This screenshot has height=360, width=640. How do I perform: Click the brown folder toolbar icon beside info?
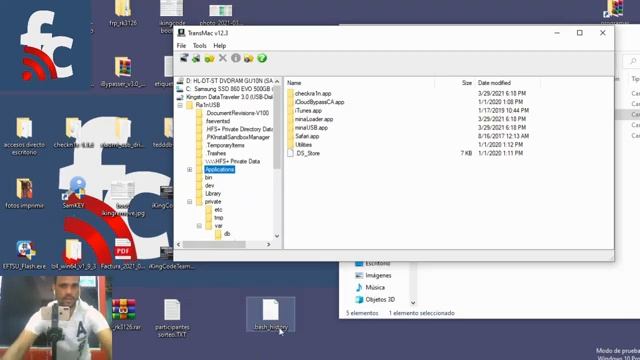pos(249,58)
